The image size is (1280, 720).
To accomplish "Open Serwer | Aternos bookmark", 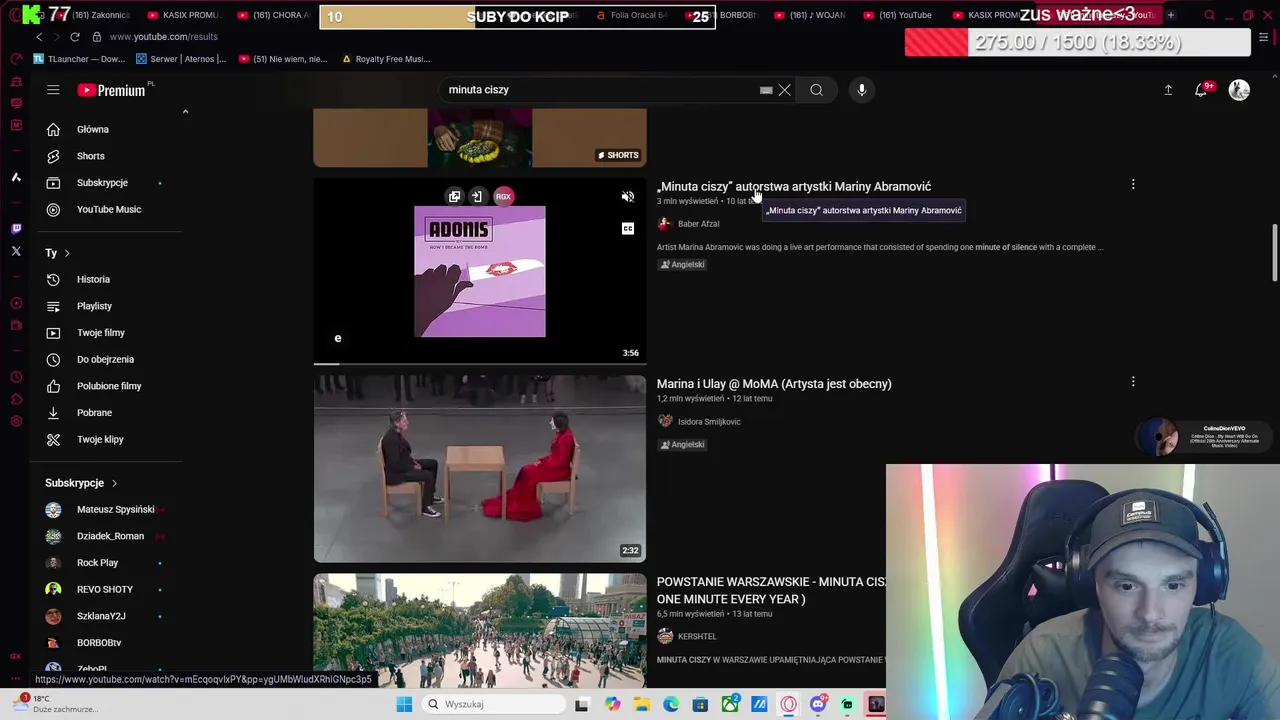I will click(x=181, y=59).
